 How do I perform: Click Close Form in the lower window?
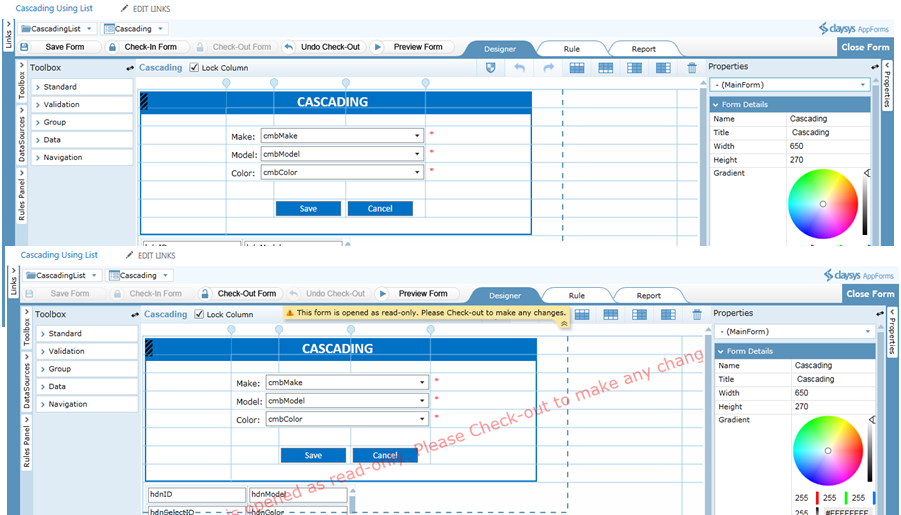click(870, 294)
